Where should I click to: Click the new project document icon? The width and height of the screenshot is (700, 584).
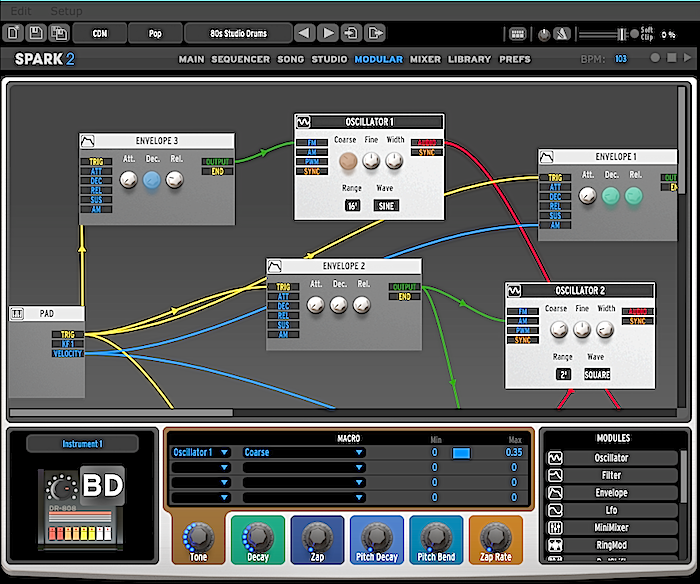pos(14,33)
